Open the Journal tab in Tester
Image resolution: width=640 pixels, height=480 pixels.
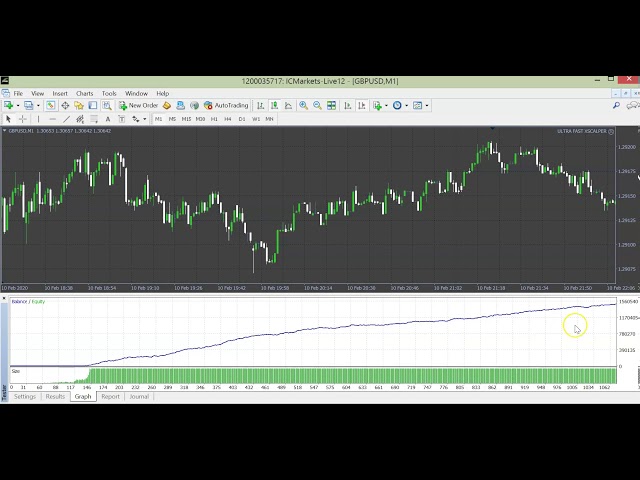pos(138,397)
